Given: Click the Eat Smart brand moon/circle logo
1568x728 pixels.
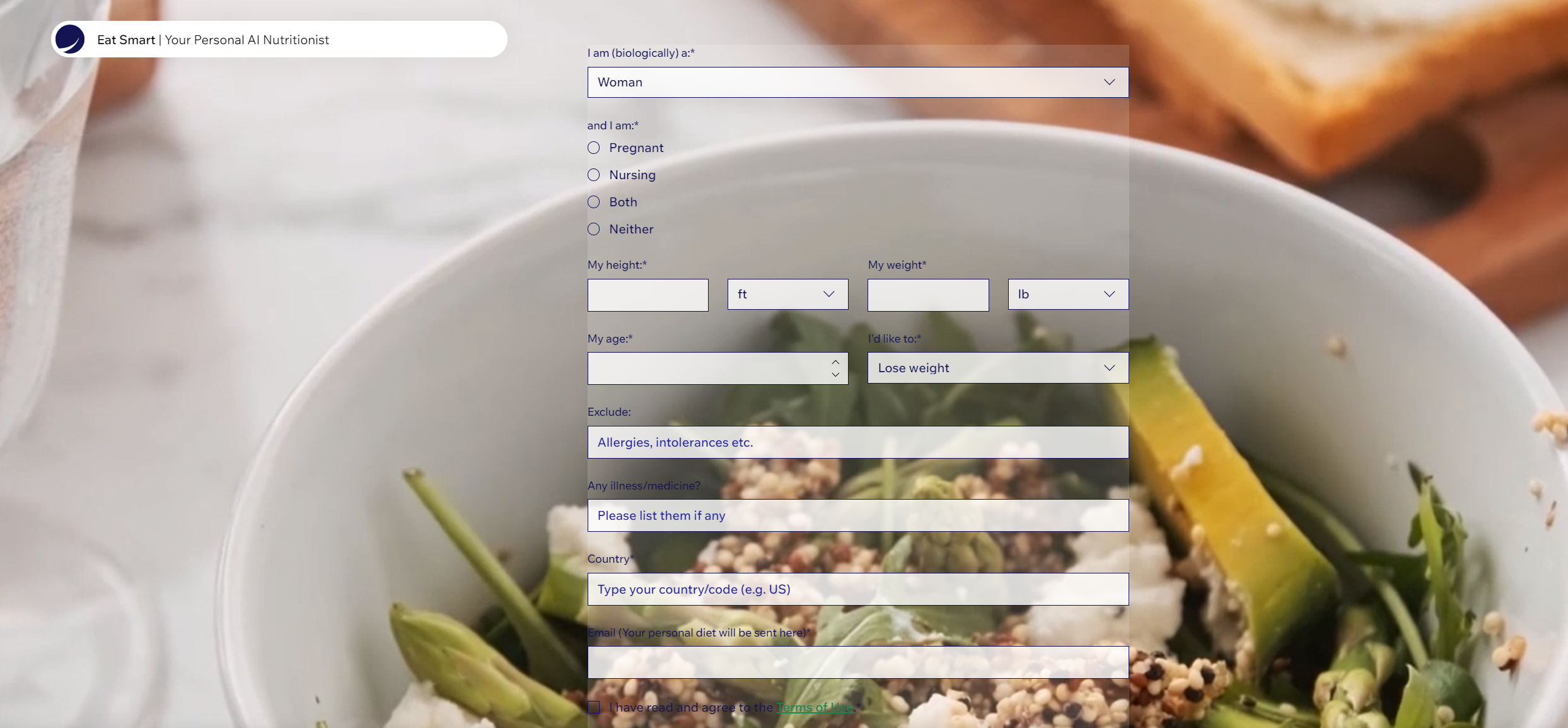Looking at the screenshot, I should (x=68, y=39).
